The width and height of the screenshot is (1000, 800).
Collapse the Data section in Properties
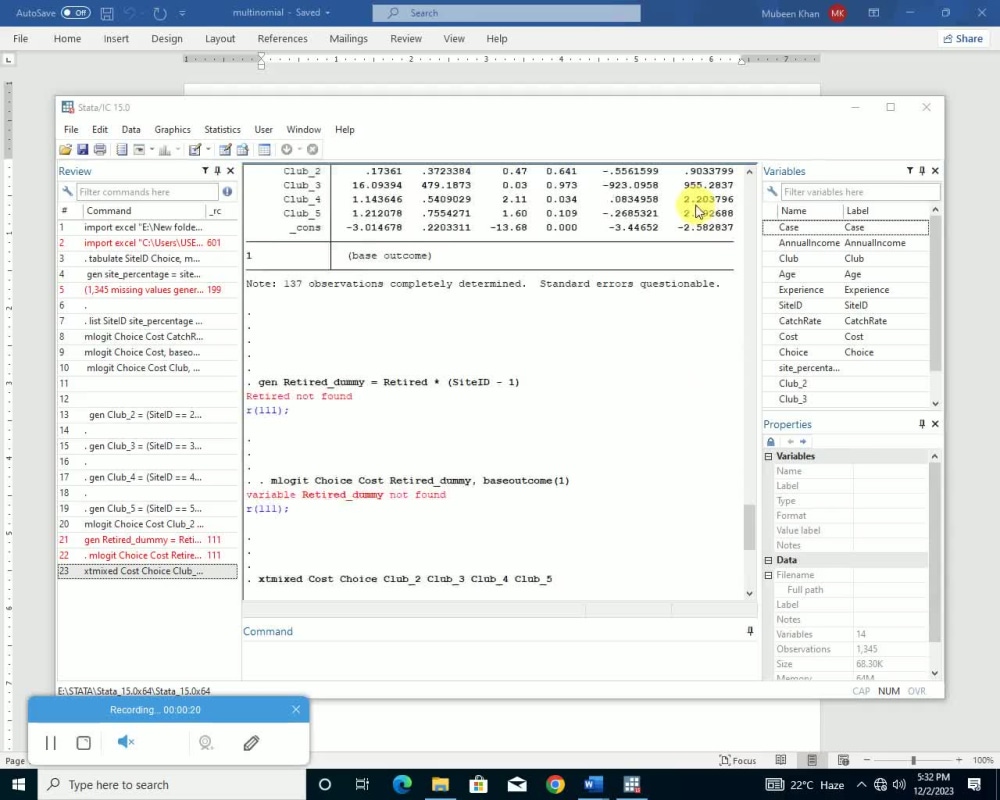coord(768,560)
